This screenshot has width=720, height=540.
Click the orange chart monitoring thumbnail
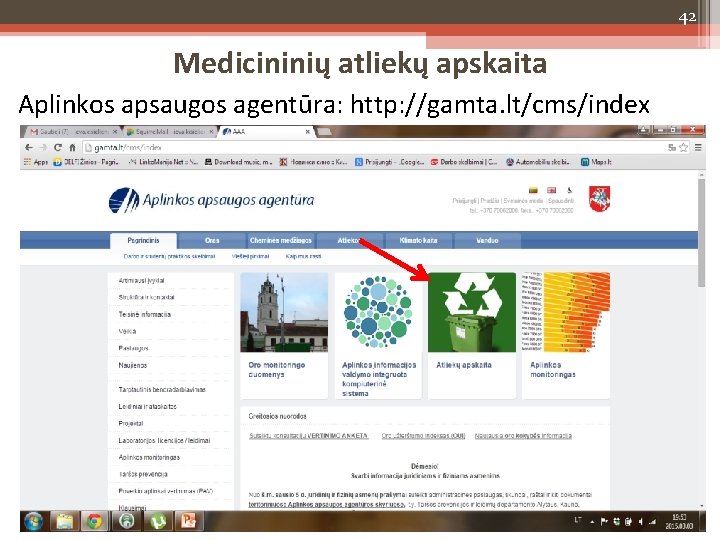[x=566, y=312]
